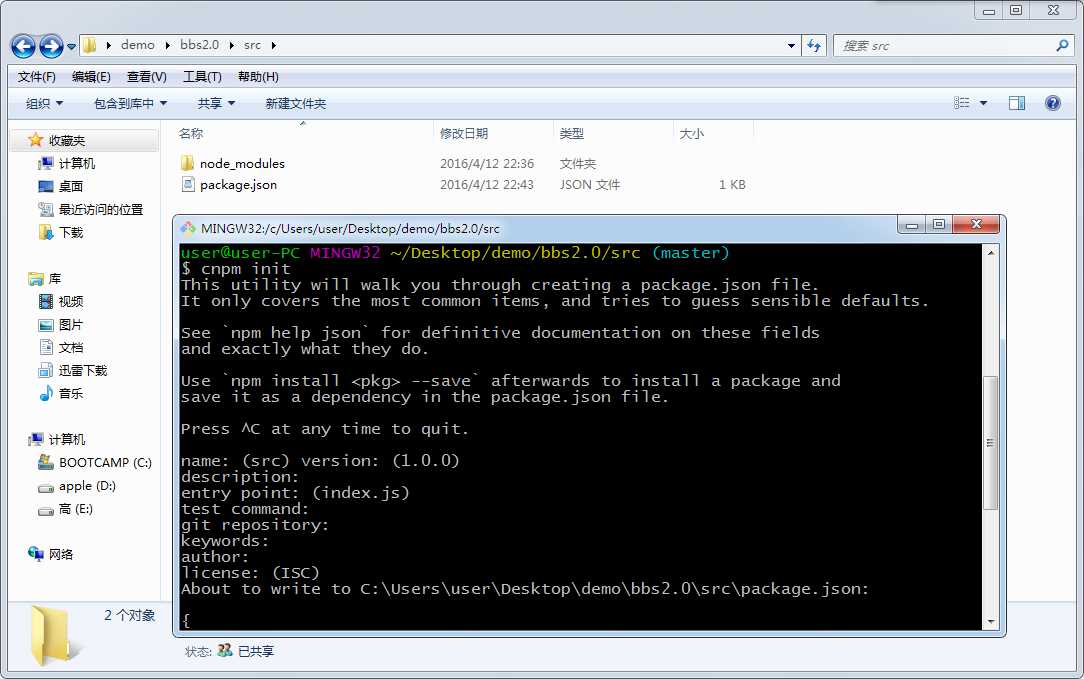The image size is (1084, 679).
Task: Click the MINGW32 terminal scrollbar thumb
Action: click(991, 443)
